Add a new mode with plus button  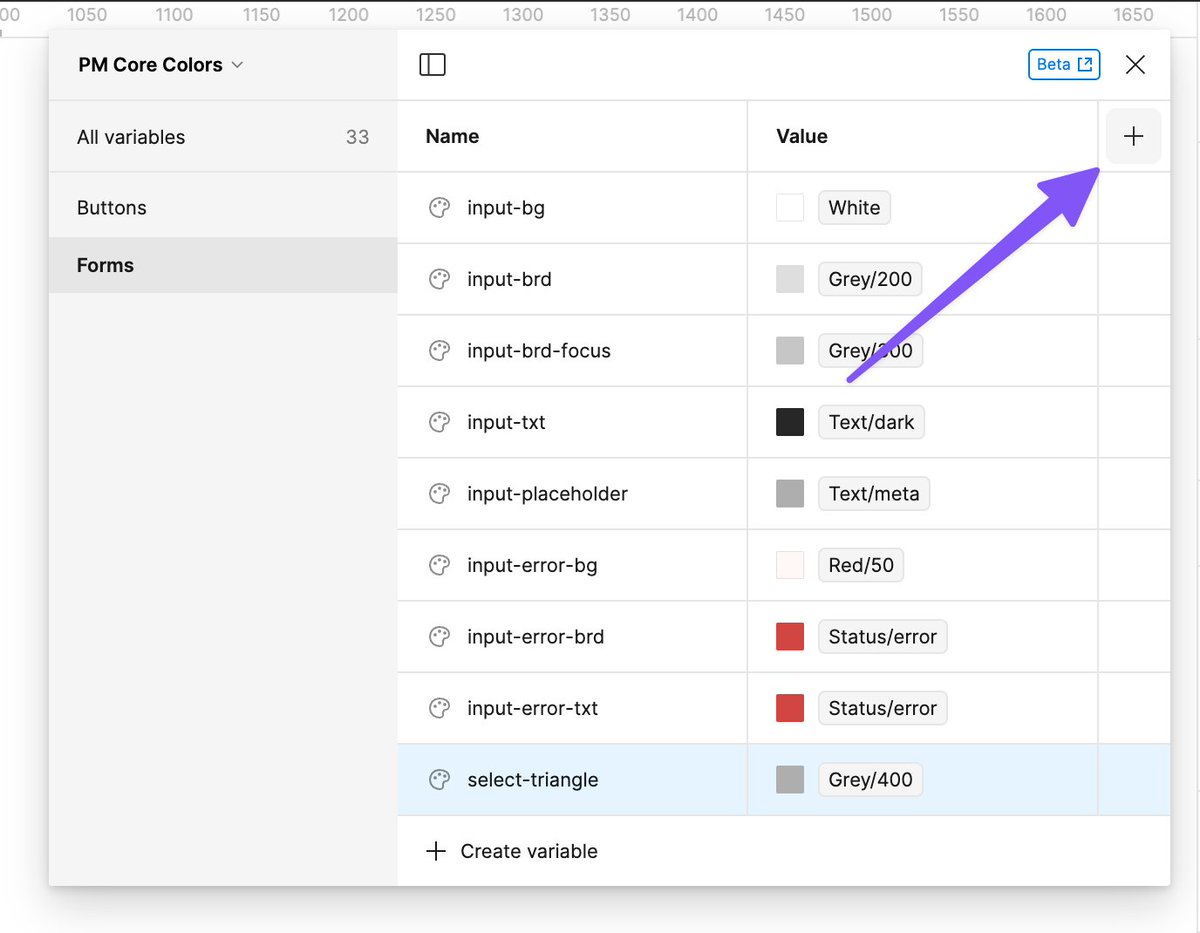pos(1133,136)
